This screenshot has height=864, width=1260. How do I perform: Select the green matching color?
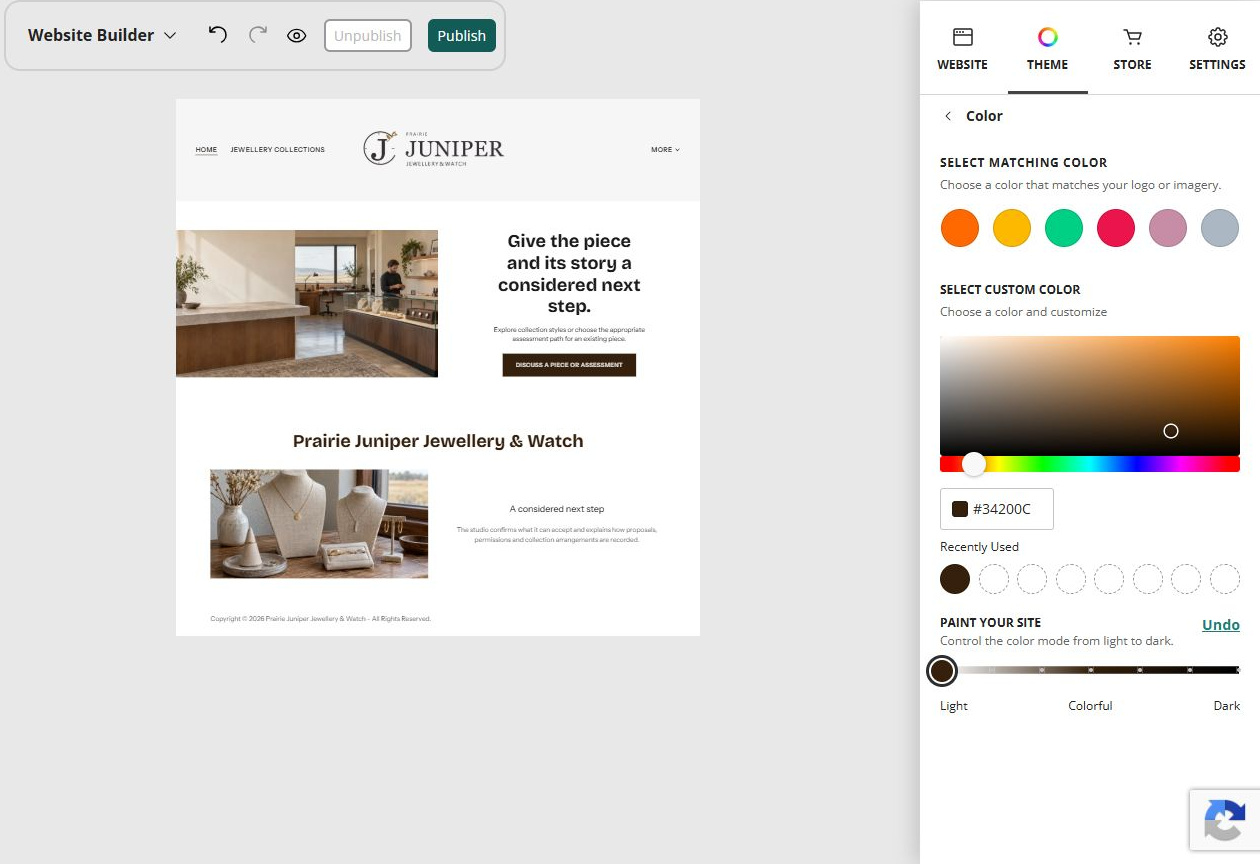(x=1064, y=228)
